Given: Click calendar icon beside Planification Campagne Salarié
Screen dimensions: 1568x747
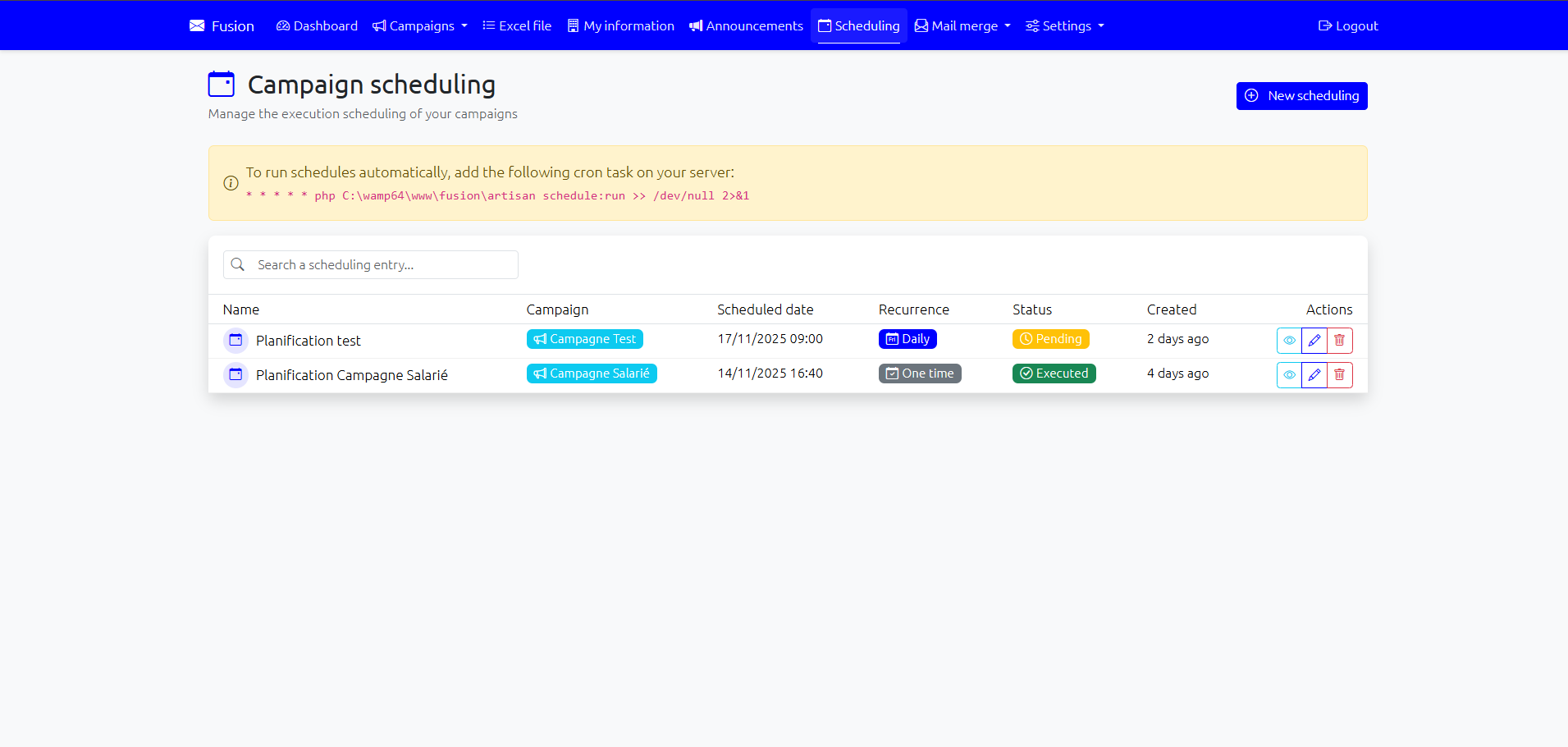Looking at the screenshot, I should 235,374.
